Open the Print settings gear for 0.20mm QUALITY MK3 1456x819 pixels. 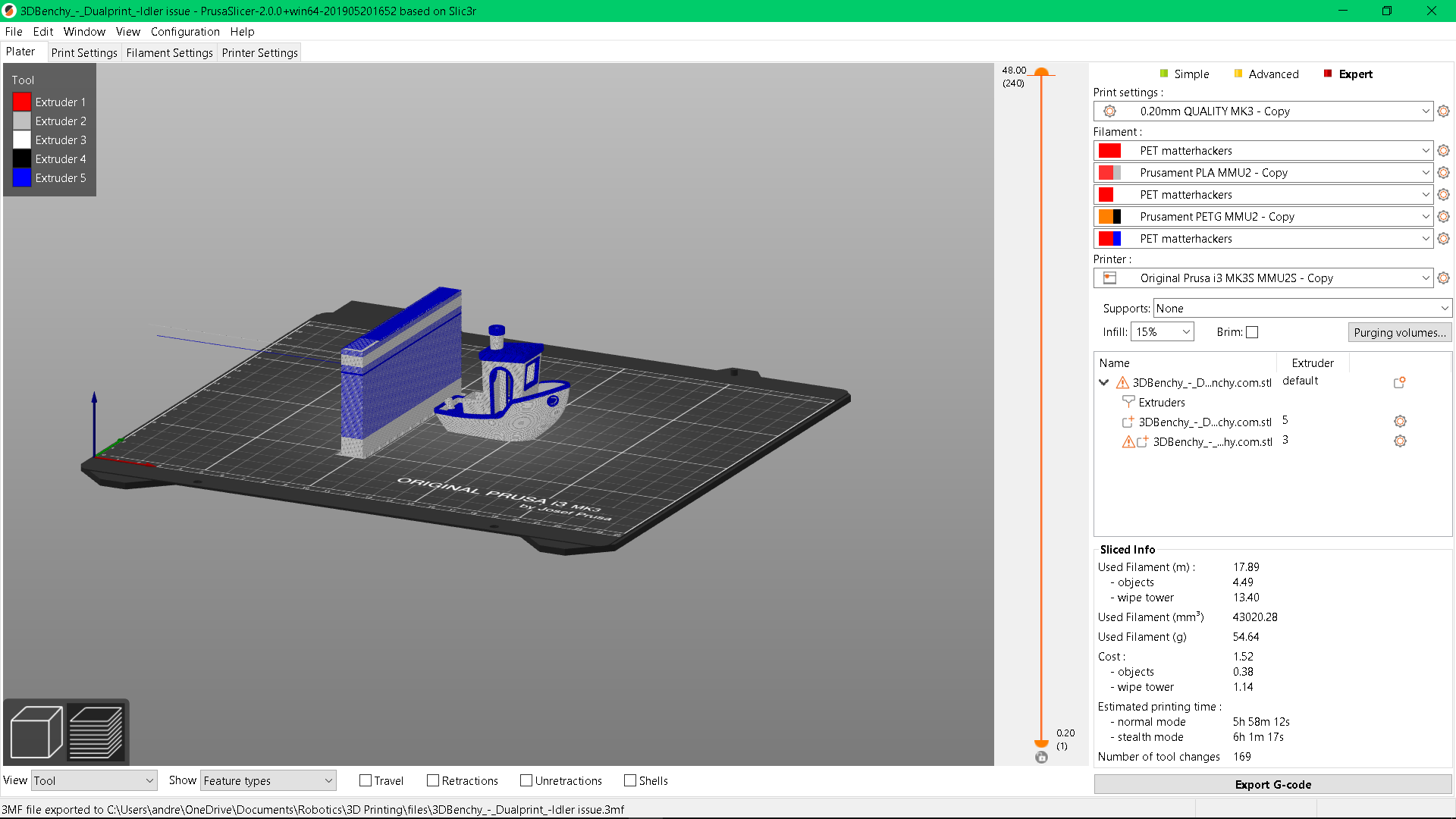[x=1443, y=111]
